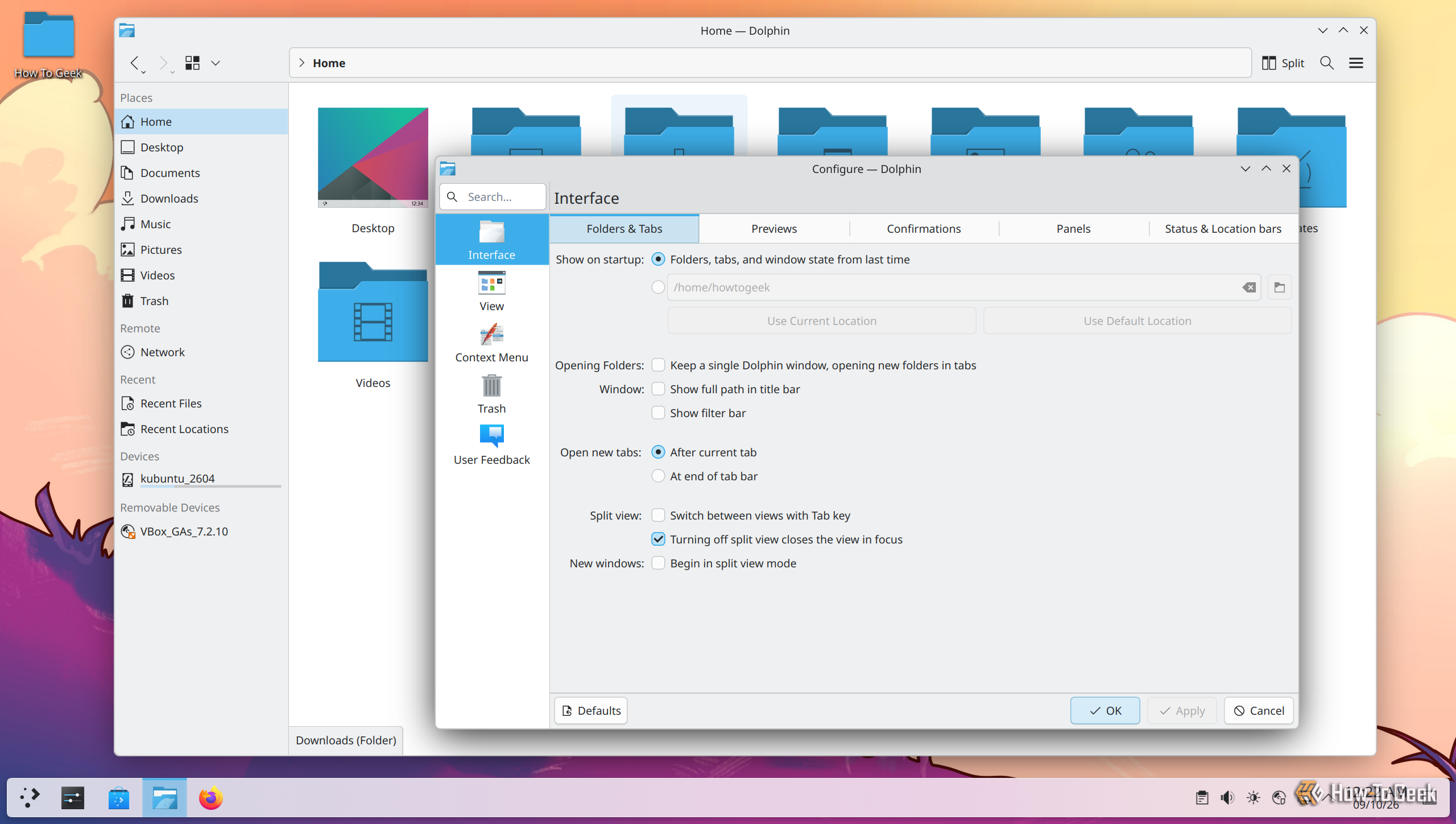Switch Dolphin view mode to icons

(192, 63)
